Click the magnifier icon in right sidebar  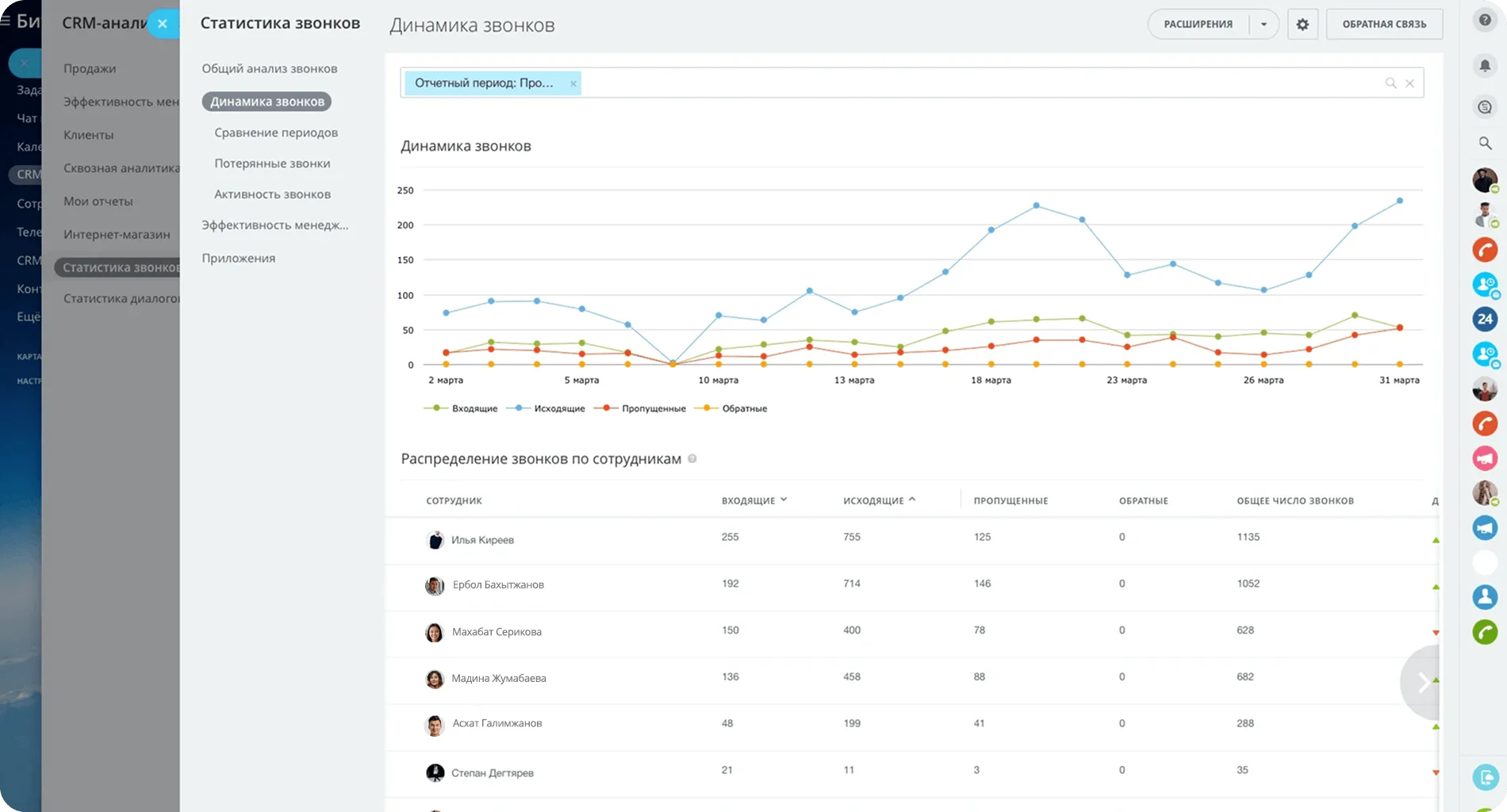tap(1485, 143)
